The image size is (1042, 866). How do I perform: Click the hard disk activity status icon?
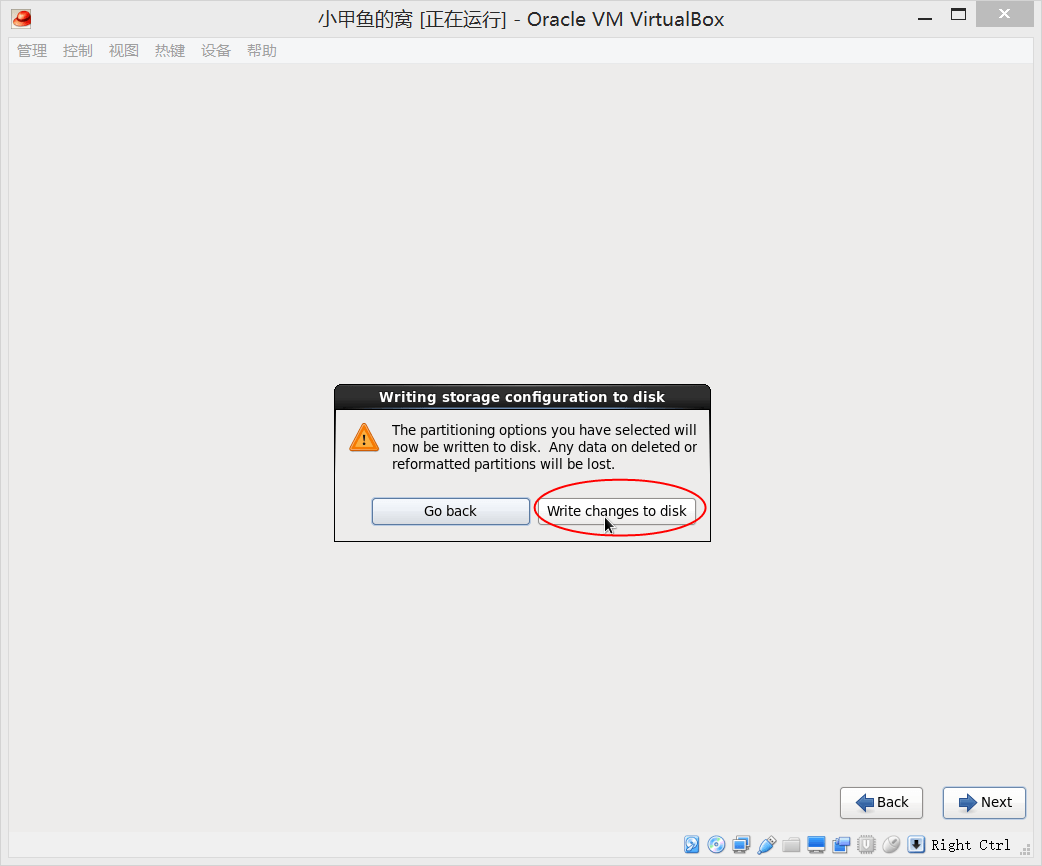point(692,845)
